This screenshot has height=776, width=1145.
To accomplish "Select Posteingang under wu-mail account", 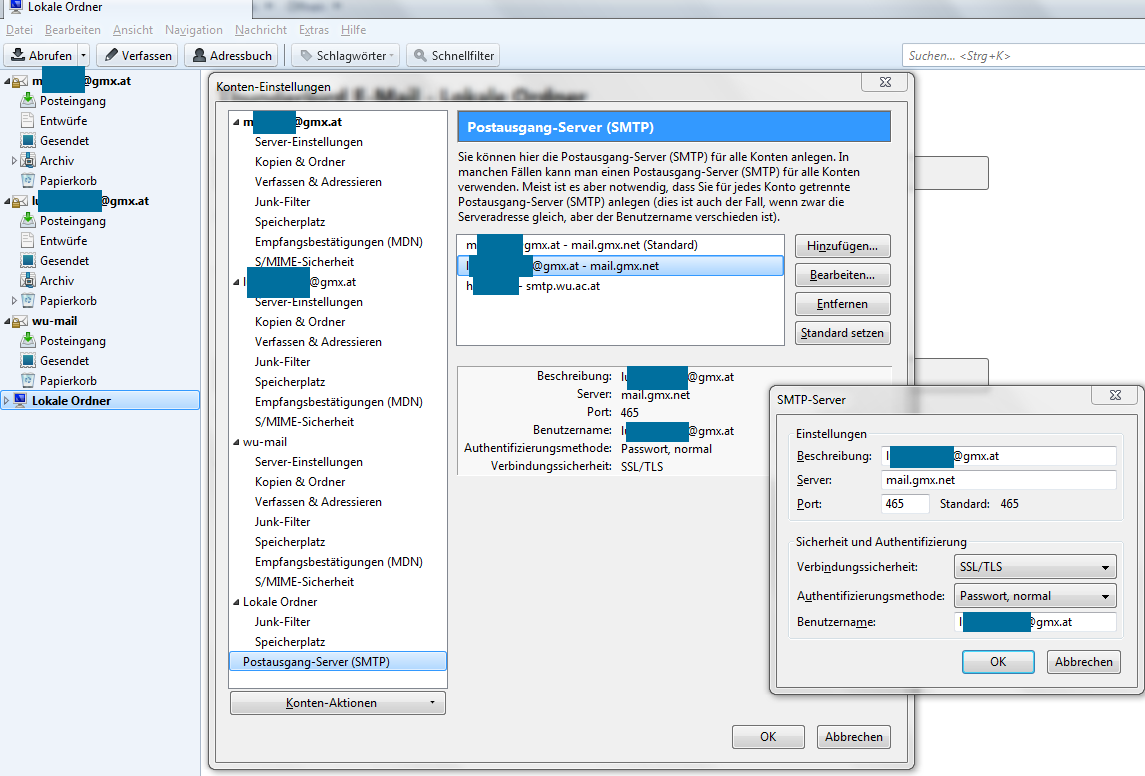I will (x=72, y=341).
